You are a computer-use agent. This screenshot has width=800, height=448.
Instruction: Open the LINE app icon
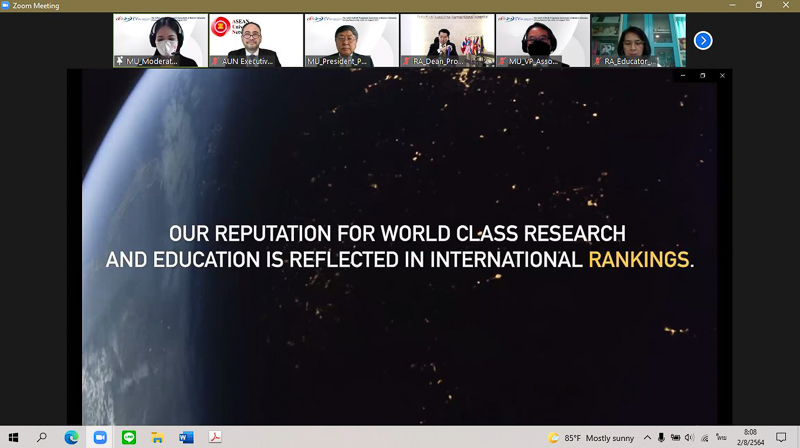click(x=129, y=437)
